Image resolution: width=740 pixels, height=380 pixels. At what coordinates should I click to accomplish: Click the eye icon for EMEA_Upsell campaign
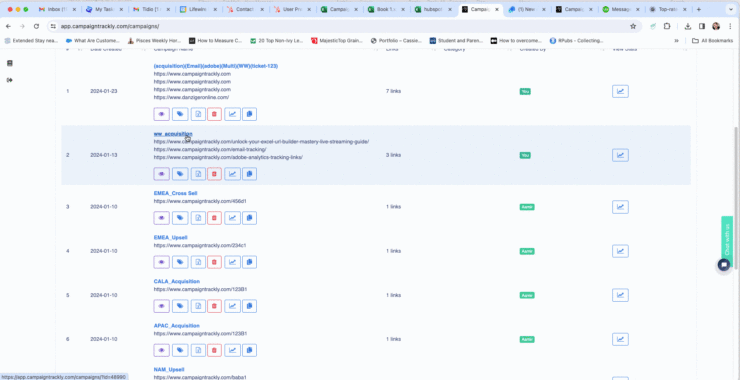pos(161,262)
